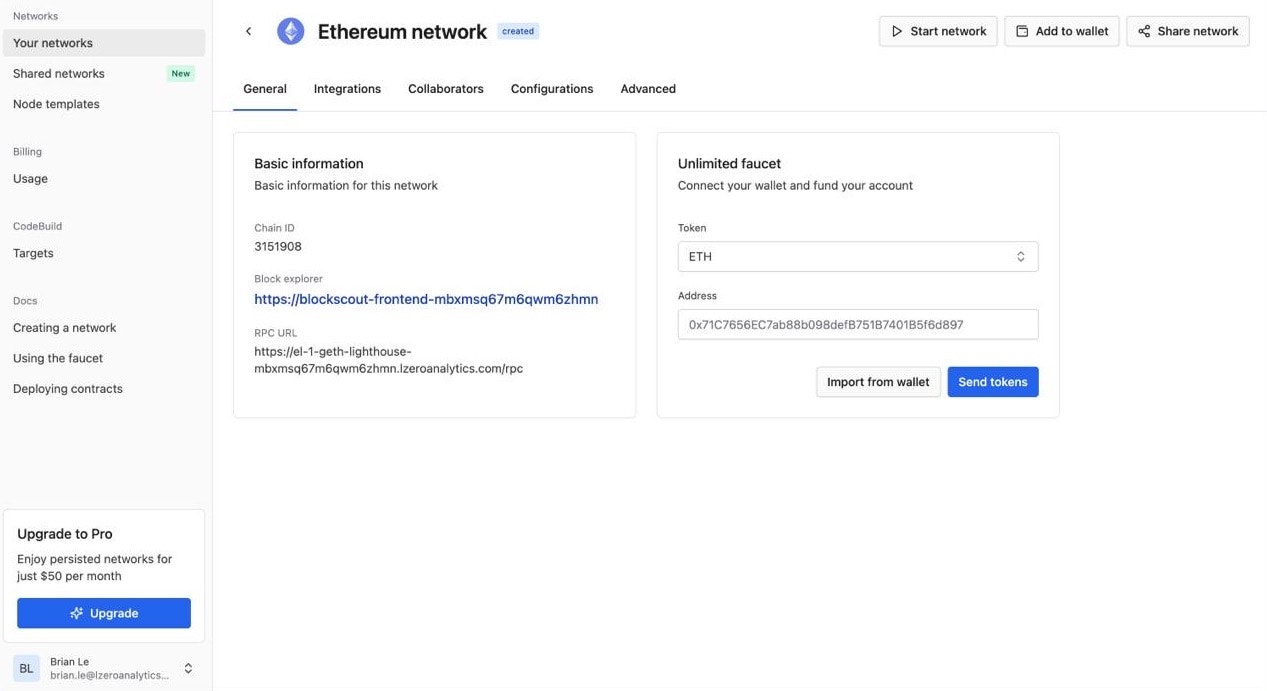Click the wallet icon in Add to wallet

pos(1022,31)
